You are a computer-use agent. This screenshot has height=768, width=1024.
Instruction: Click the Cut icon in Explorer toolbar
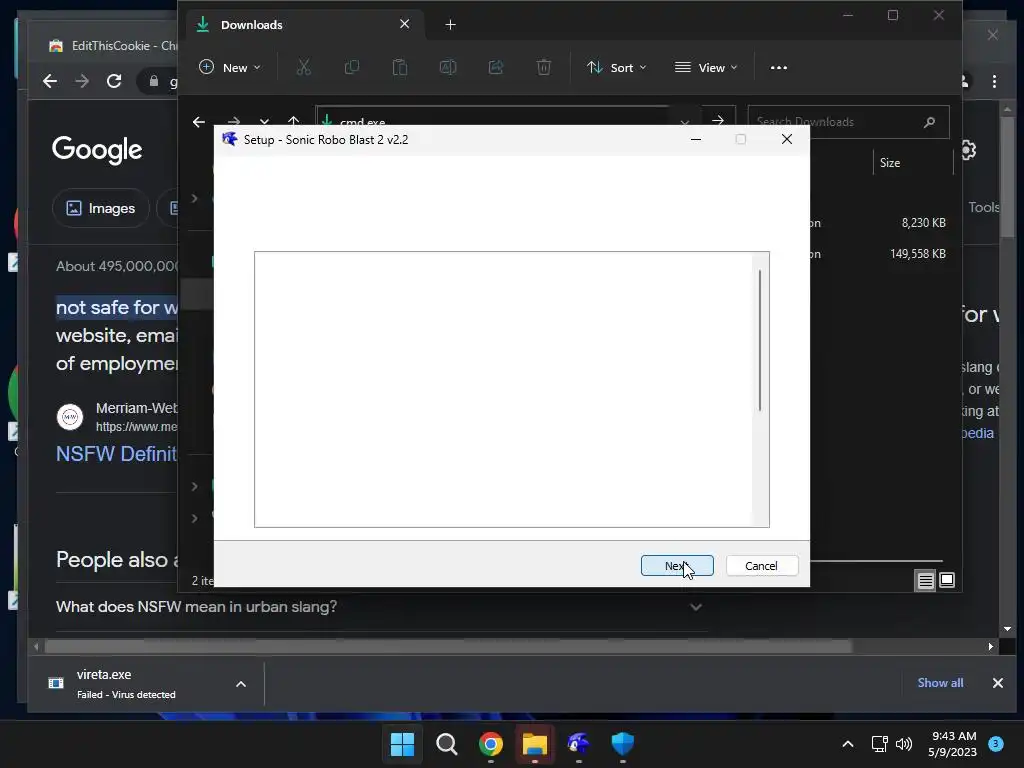coord(304,67)
